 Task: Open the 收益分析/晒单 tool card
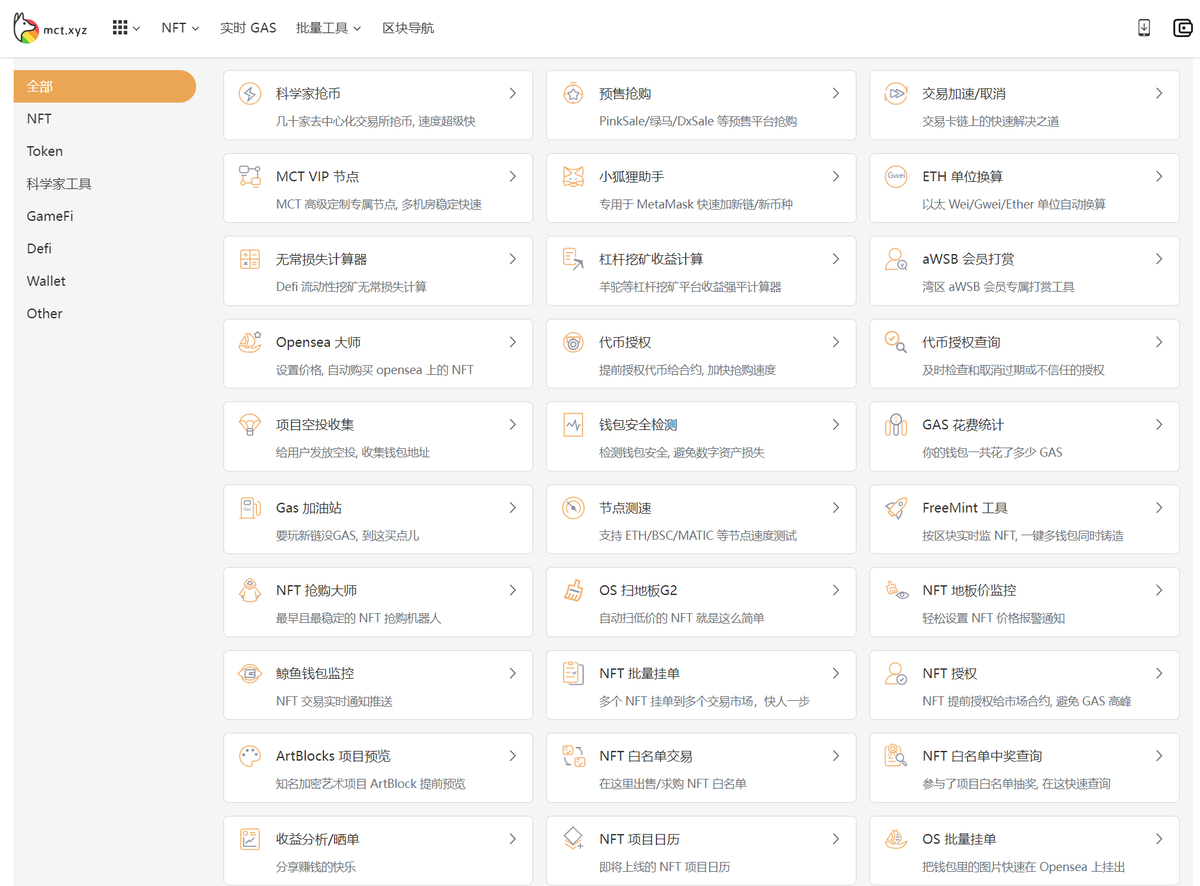tap(378, 851)
